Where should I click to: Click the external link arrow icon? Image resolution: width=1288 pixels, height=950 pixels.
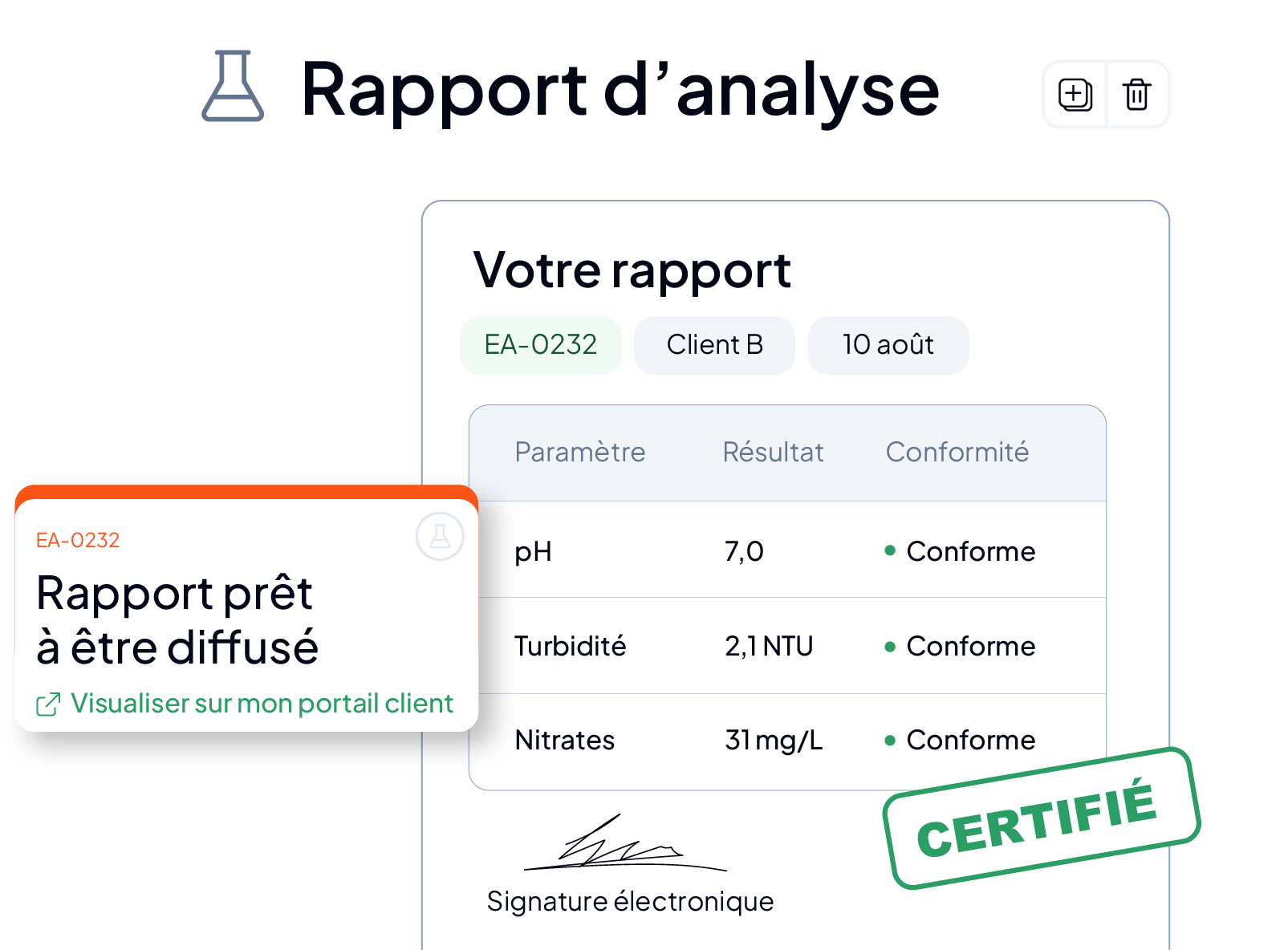pyautogui.click(x=48, y=704)
